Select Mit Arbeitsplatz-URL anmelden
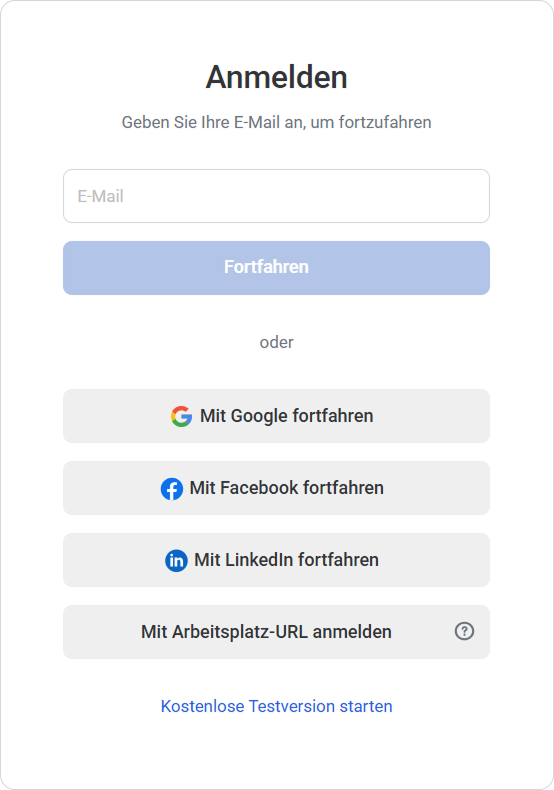This screenshot has width=554, height=790. pyautogui.click(x=276, y=632)
